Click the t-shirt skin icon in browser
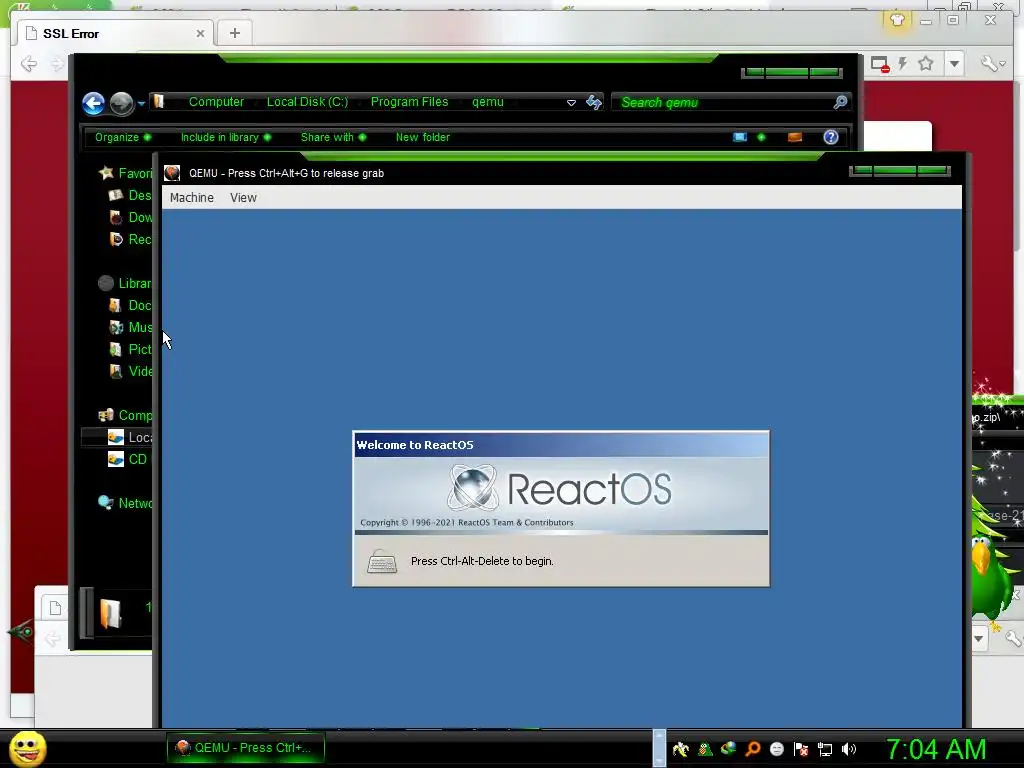This screenshot has height=768, width=1024. [897, 20]
